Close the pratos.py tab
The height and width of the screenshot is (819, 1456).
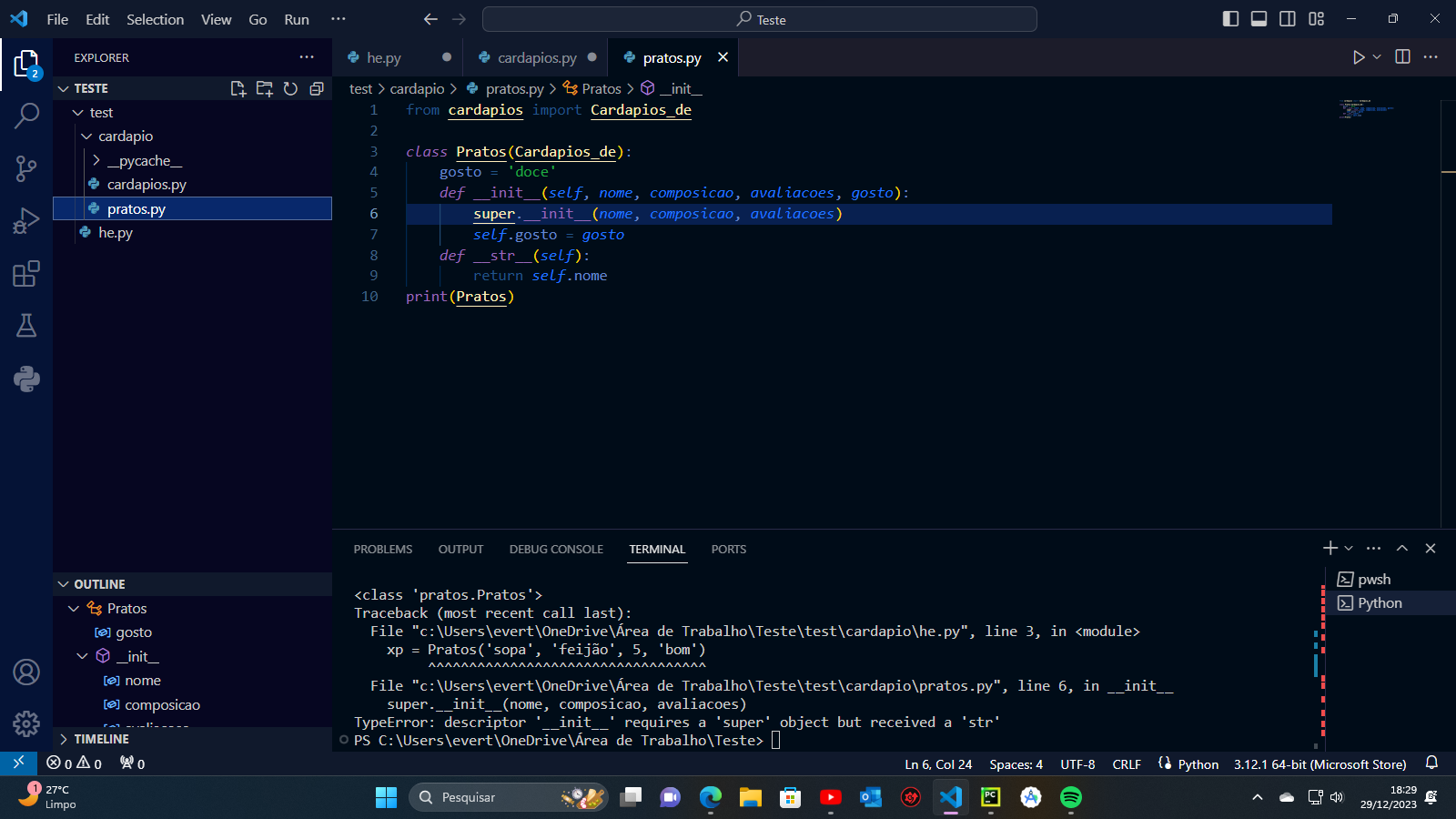[723, 57]
